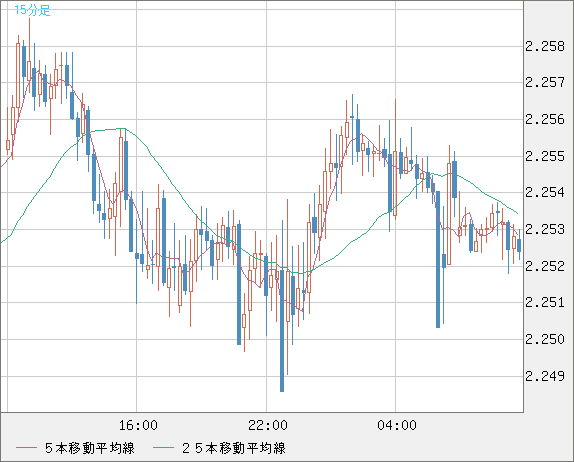Click the 04:00 time axis label
574x462 pixels.
click(397, 425)
